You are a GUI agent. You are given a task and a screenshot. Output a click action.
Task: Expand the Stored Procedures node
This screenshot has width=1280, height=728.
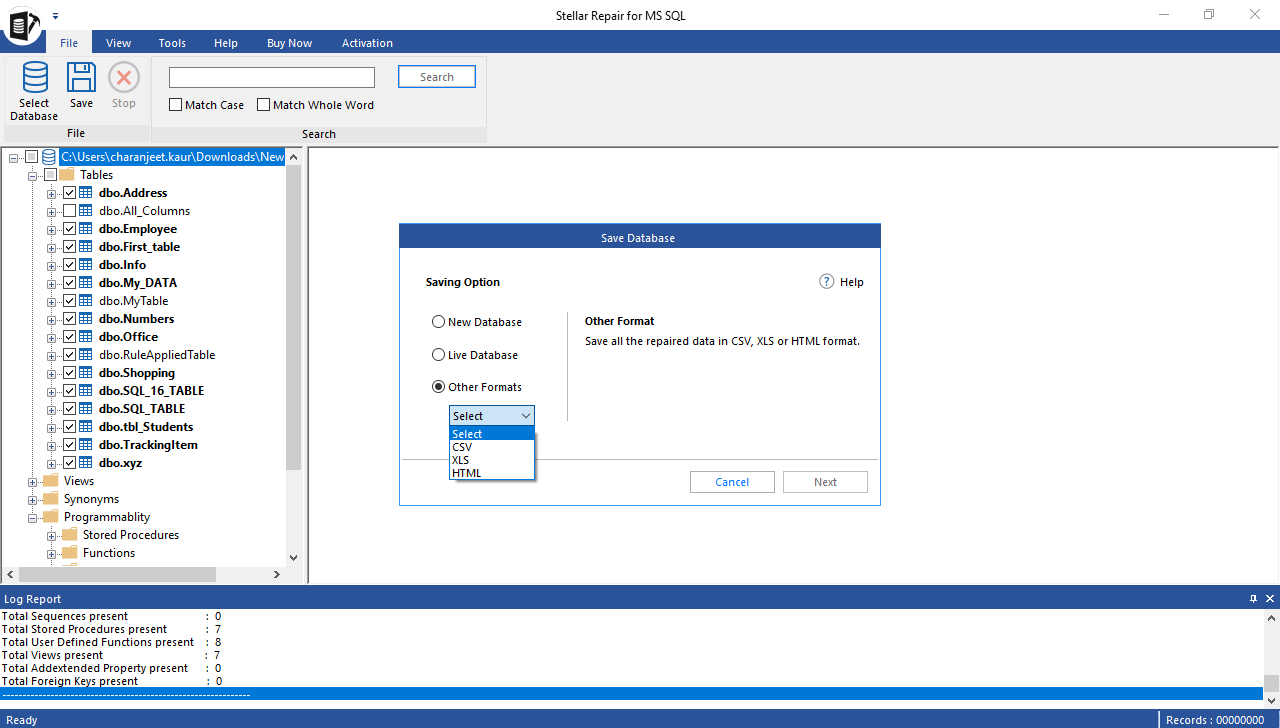[x=52, y=535]
